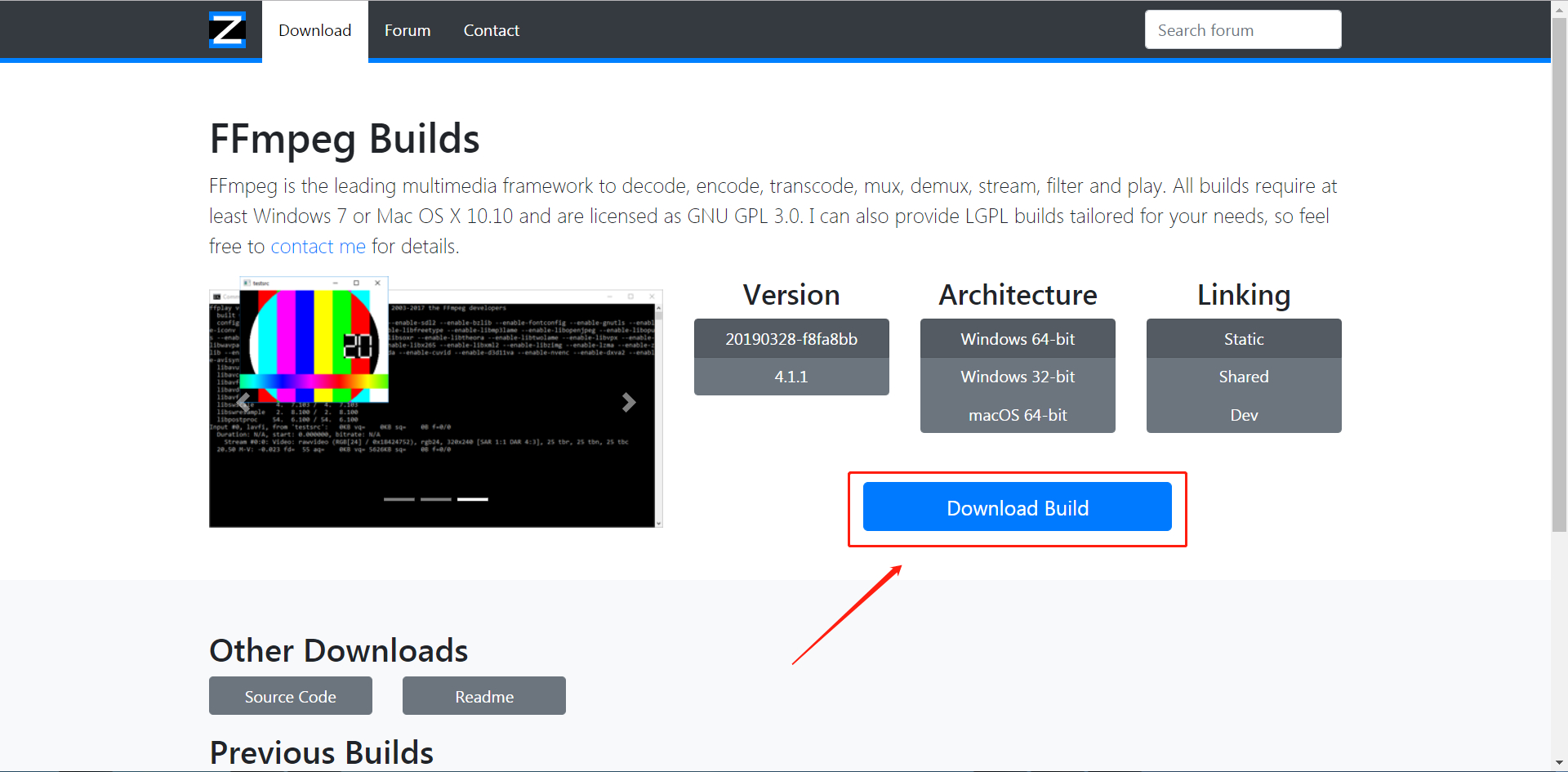
Task: Select Shared linking
Action: (x=1244, y=377)
